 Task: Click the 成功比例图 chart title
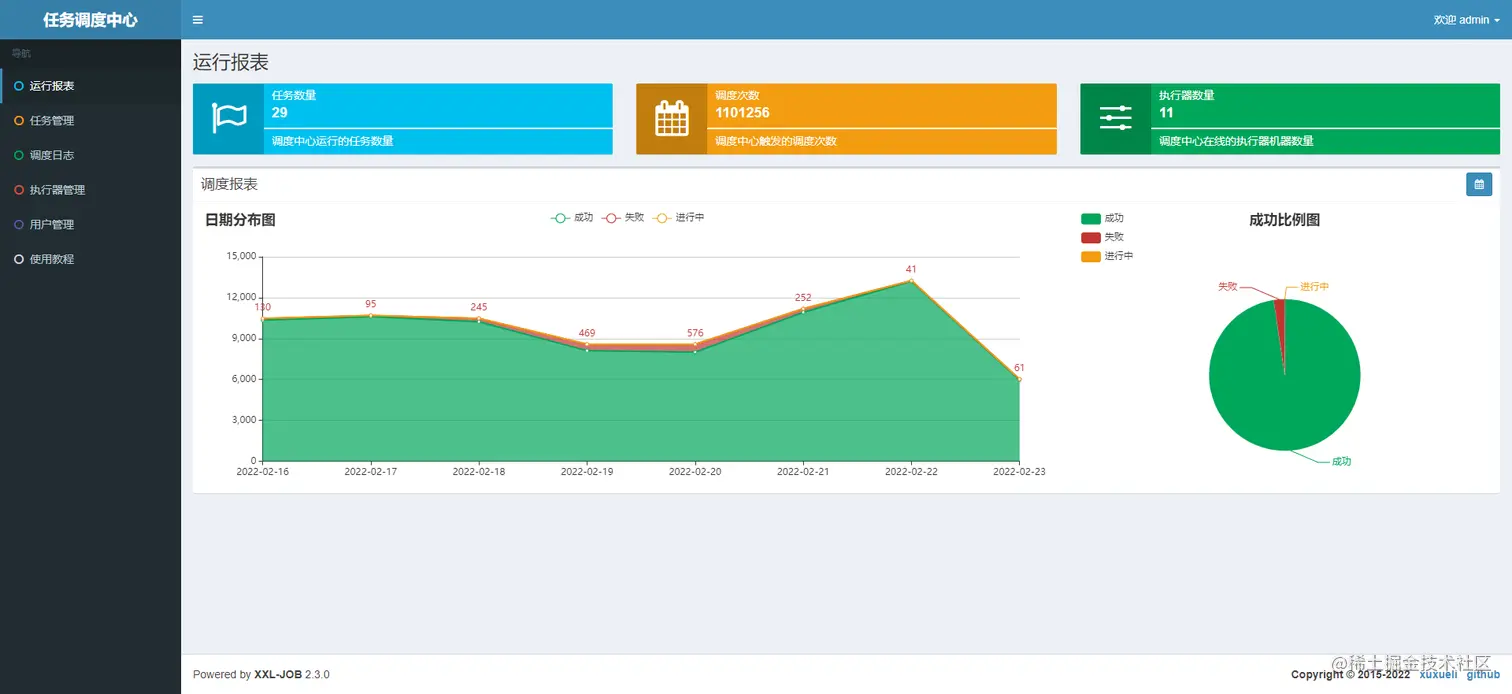click(1285, 220)
